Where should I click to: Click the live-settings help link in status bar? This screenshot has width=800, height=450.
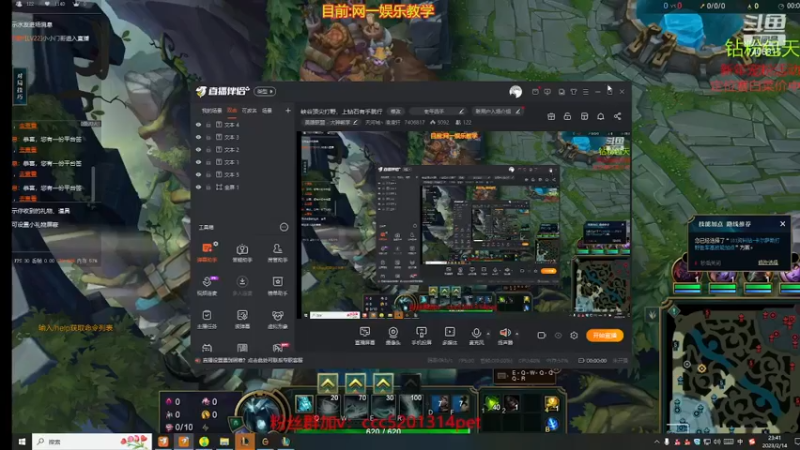click(x=253, y=360)
